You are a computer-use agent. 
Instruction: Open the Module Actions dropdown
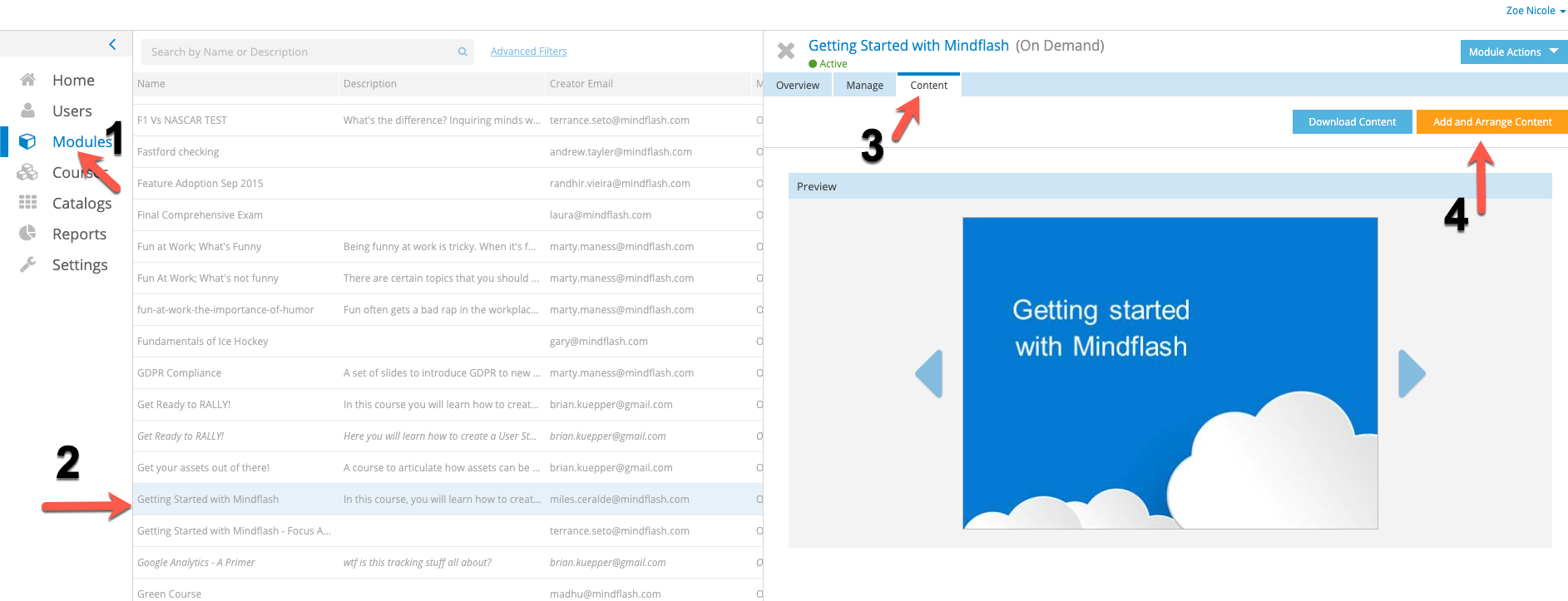click(1514, 52)
